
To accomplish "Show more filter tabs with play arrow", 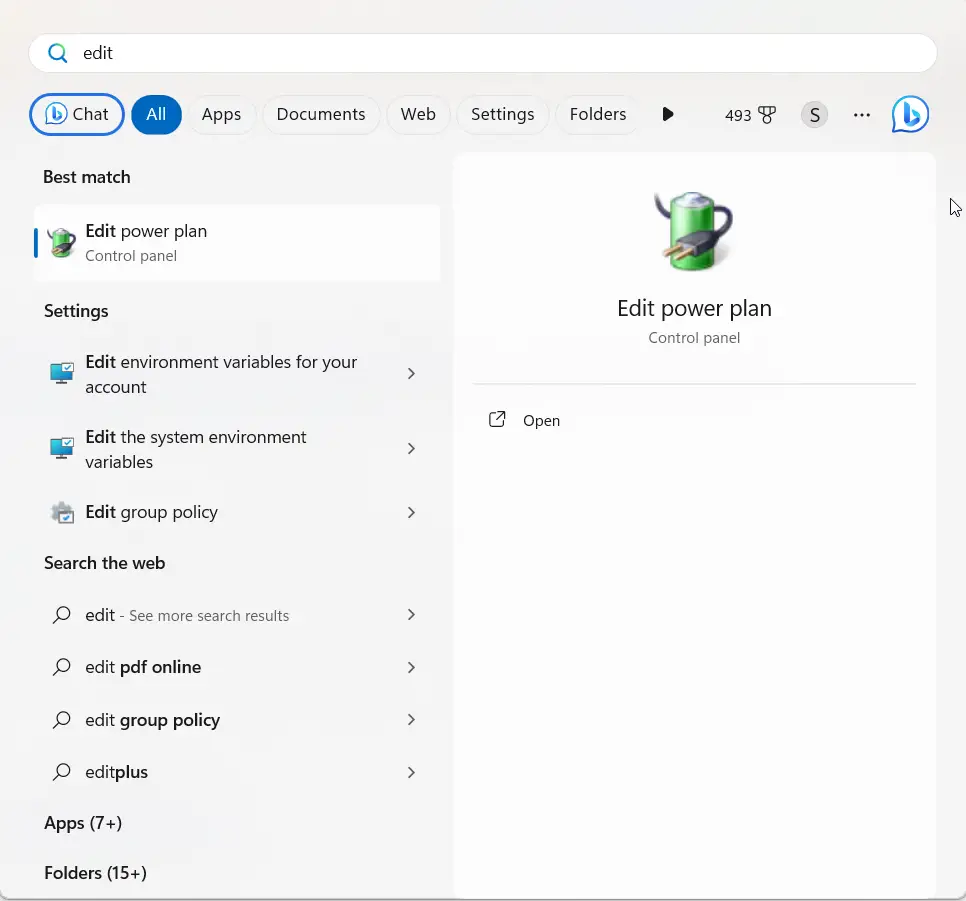I will tap(668, 115).
